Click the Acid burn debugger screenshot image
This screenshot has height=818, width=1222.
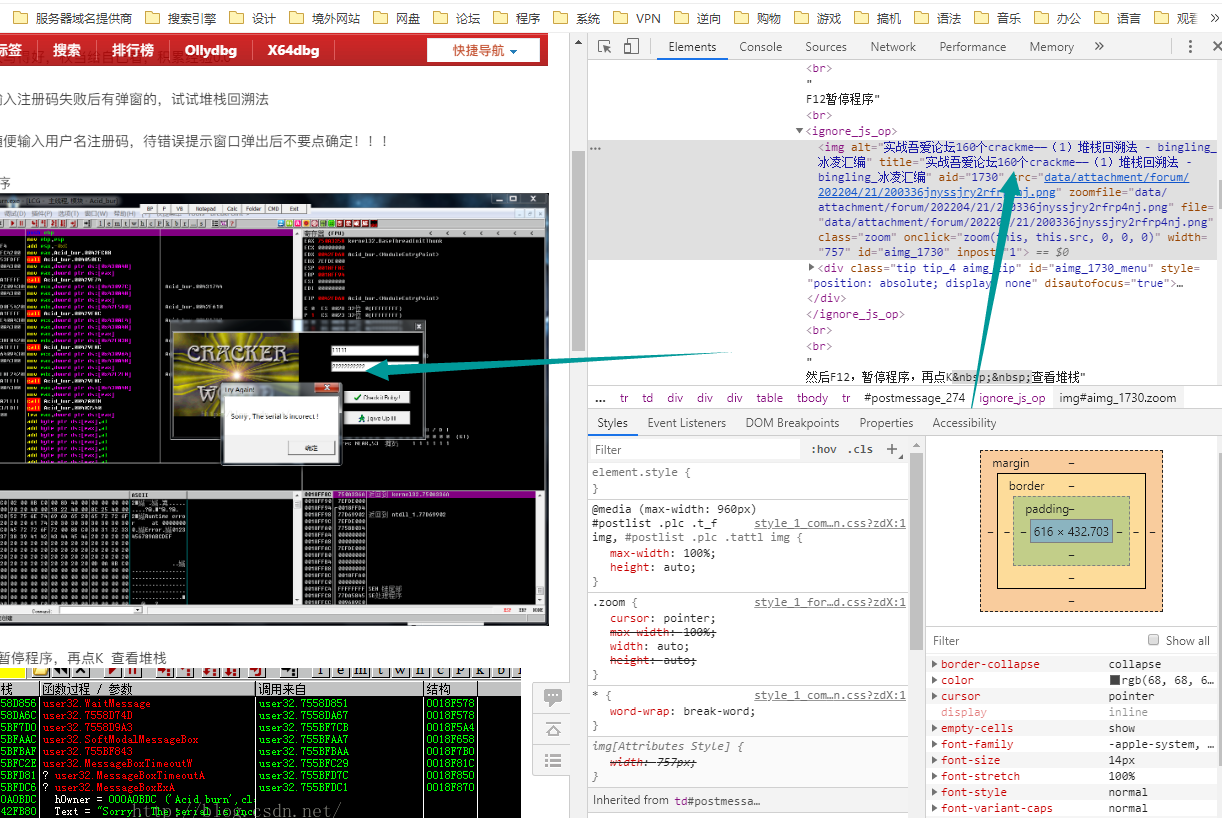(274, 409)
